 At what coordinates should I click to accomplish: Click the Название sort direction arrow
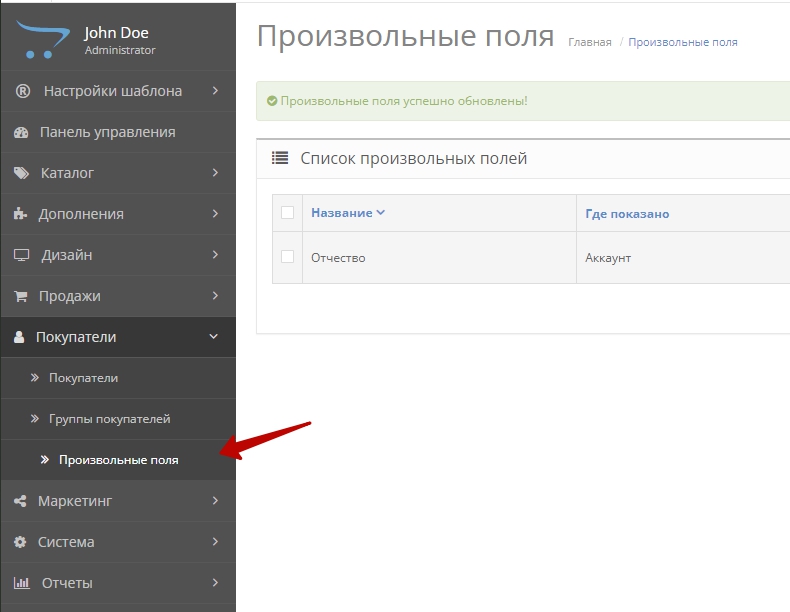pyautogui.click(x=381, y=213)
